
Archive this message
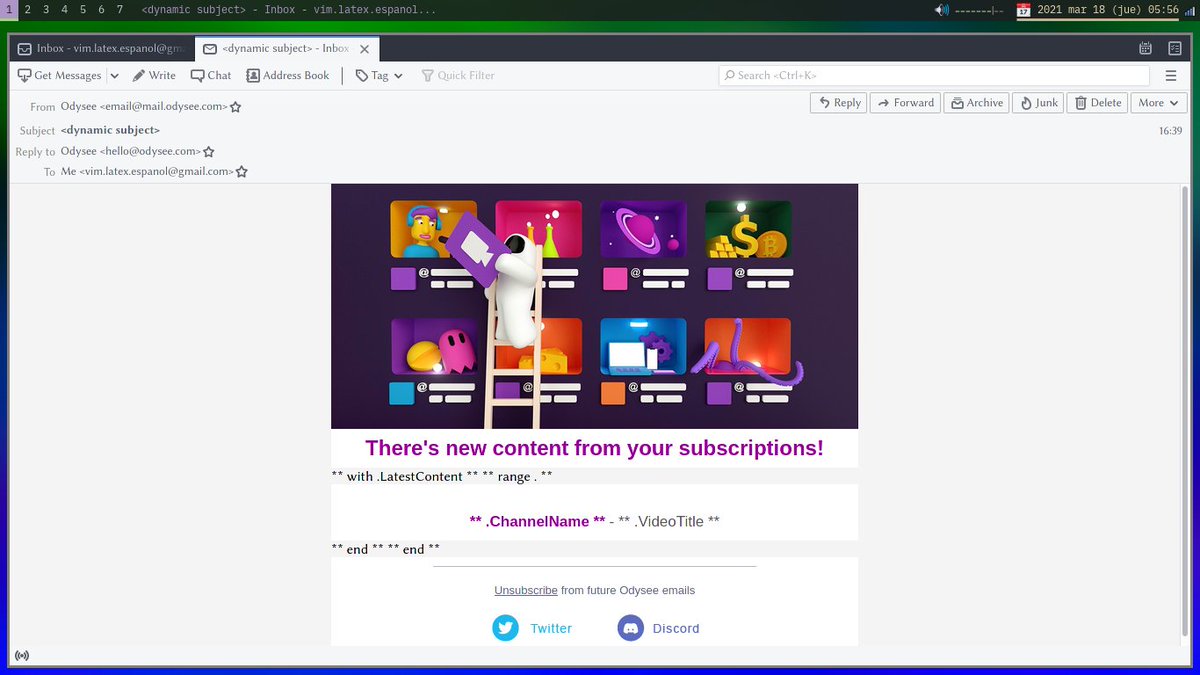(x=976, y=102)
